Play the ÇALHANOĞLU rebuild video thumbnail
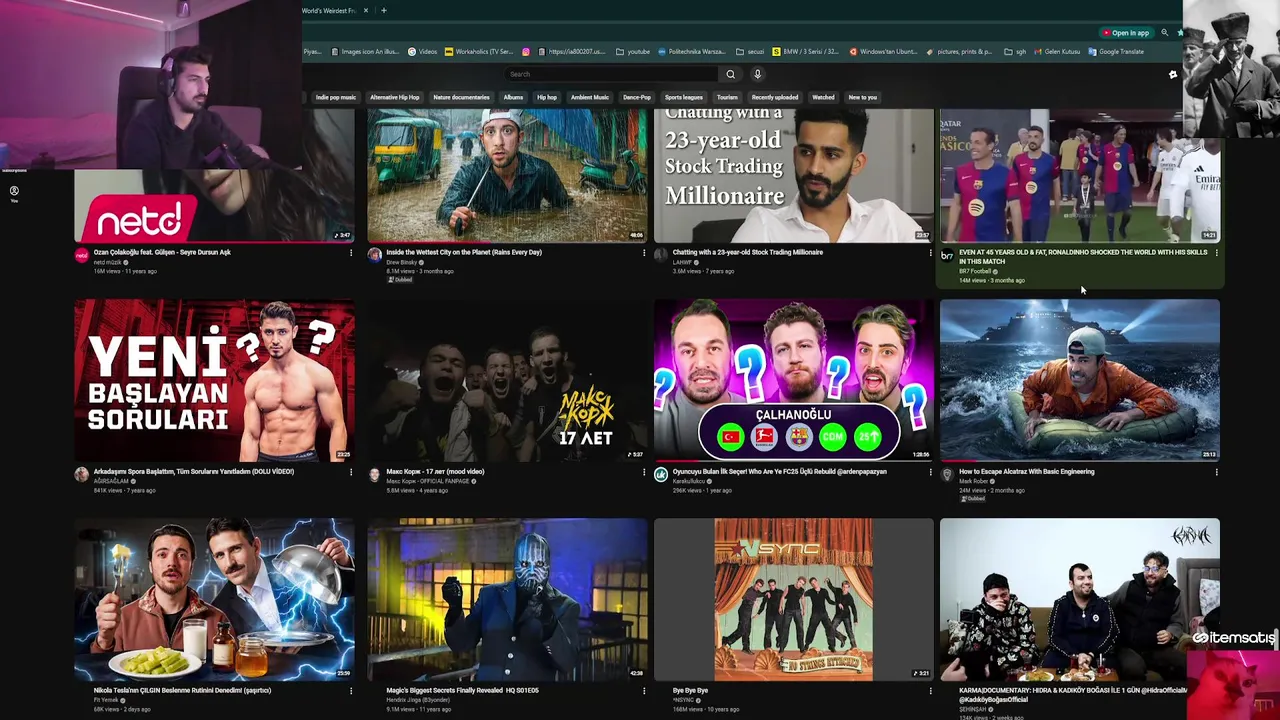This screenshot has height=720, width=1280. coord(793,380)
